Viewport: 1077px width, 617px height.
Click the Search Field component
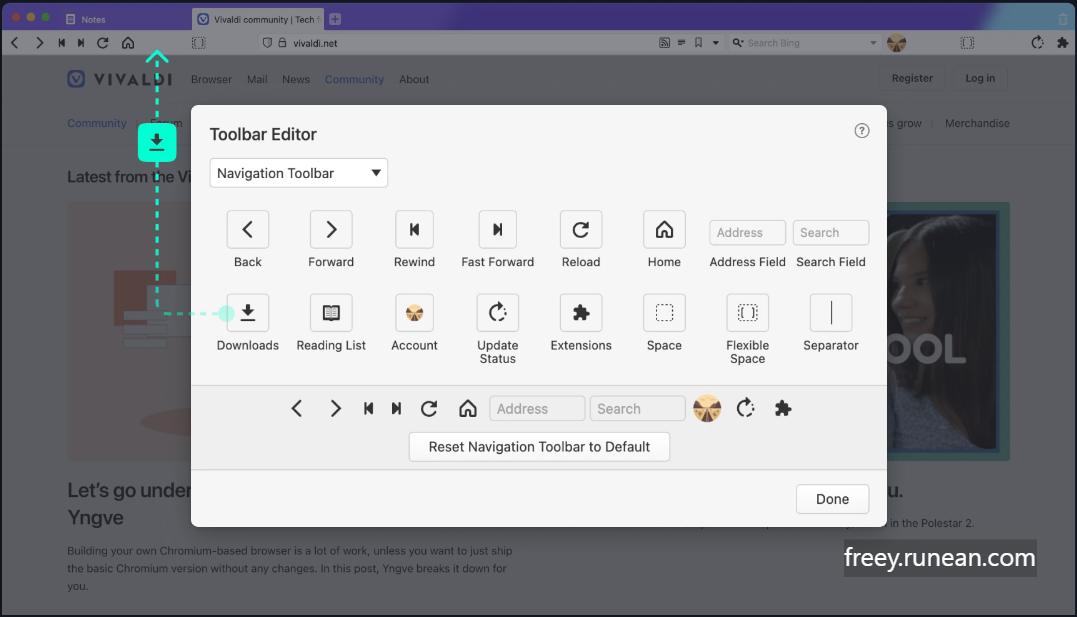click(830, 232)
